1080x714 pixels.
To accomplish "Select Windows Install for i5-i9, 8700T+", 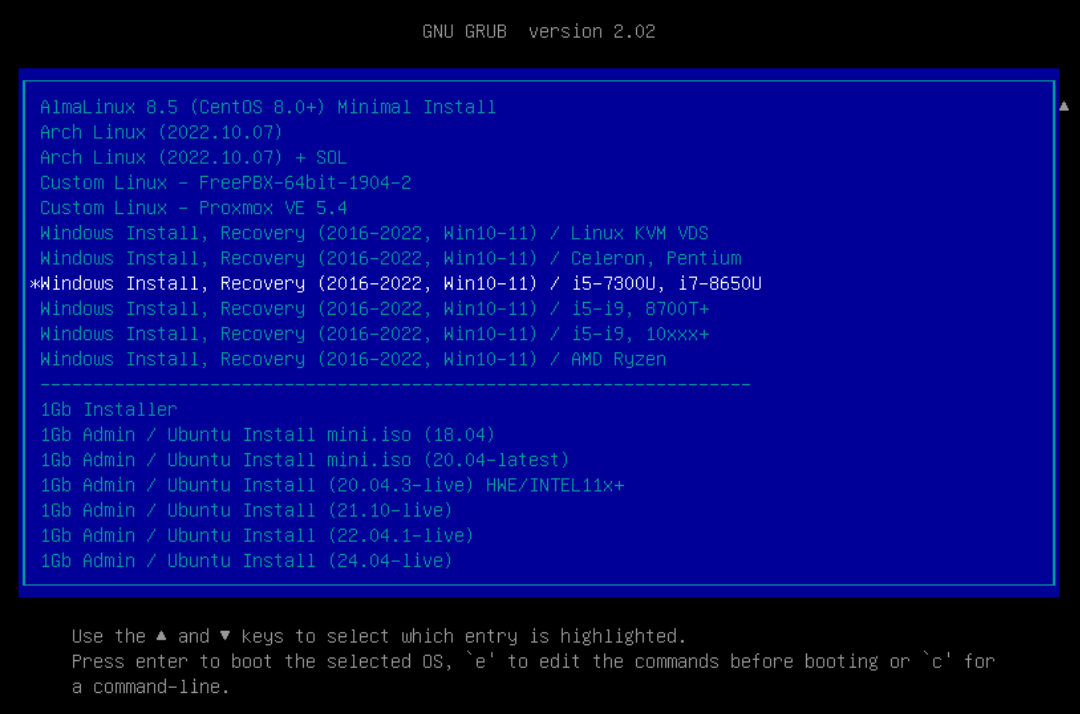I will (374, 309).
